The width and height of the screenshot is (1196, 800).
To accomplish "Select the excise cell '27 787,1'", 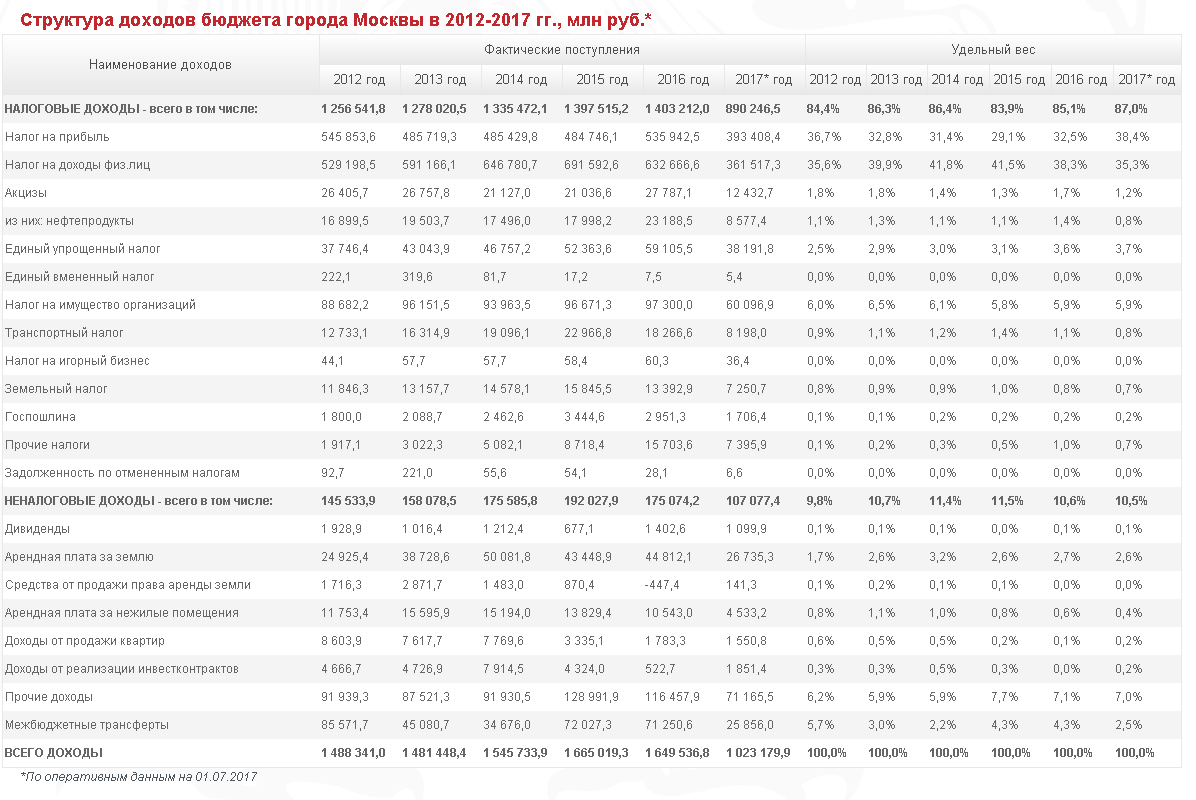I will 668,193.
